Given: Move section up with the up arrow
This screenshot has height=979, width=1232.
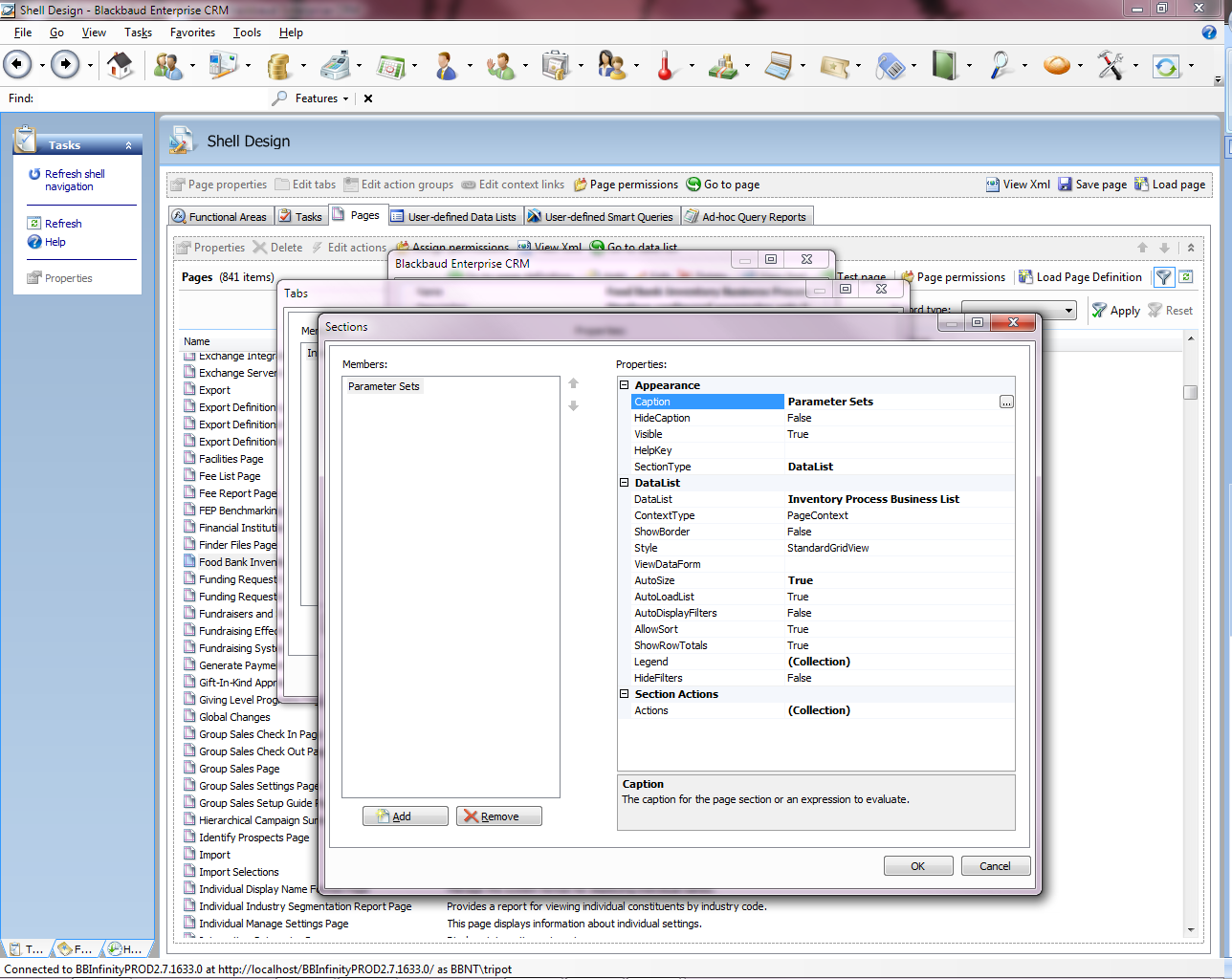Looking at the screenshot, I should coord(574,383).
